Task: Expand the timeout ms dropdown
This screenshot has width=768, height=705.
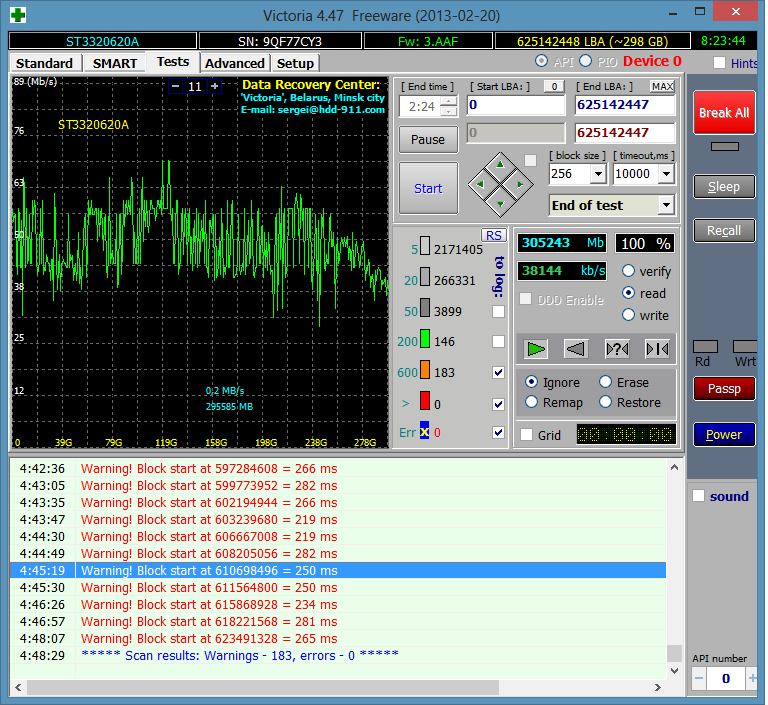Action: 666,174
